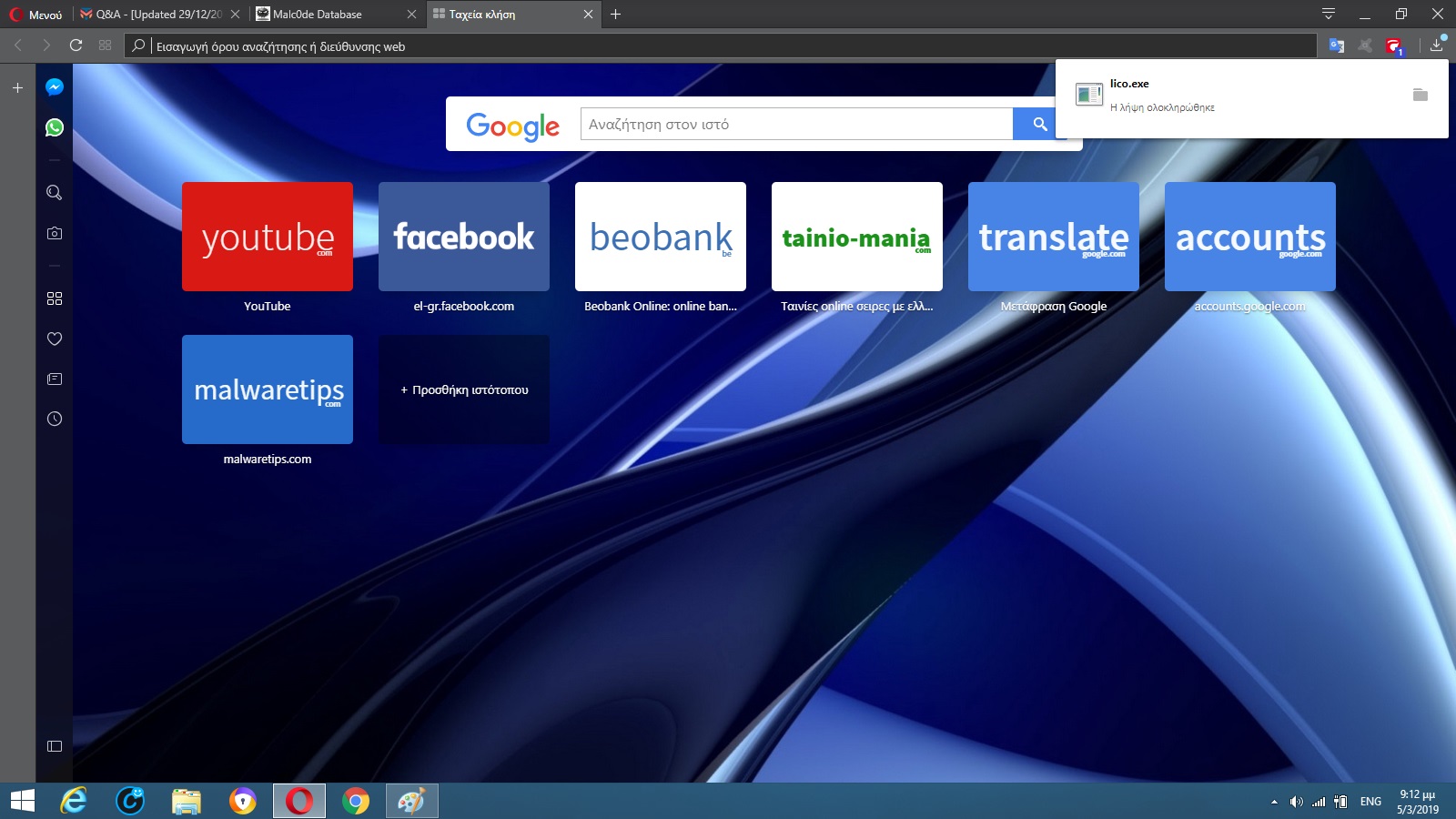Click the Google logo beside search box
This screenshot has width=1456, height=819.
[512, 126]
